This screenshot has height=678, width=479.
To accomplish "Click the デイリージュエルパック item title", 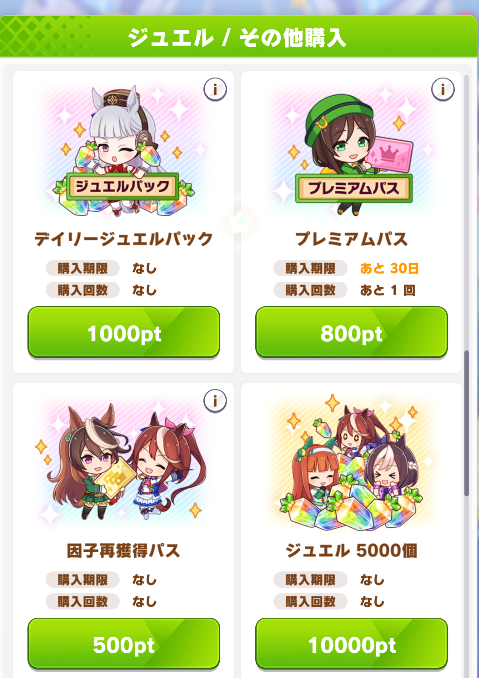I will point(124,239).
